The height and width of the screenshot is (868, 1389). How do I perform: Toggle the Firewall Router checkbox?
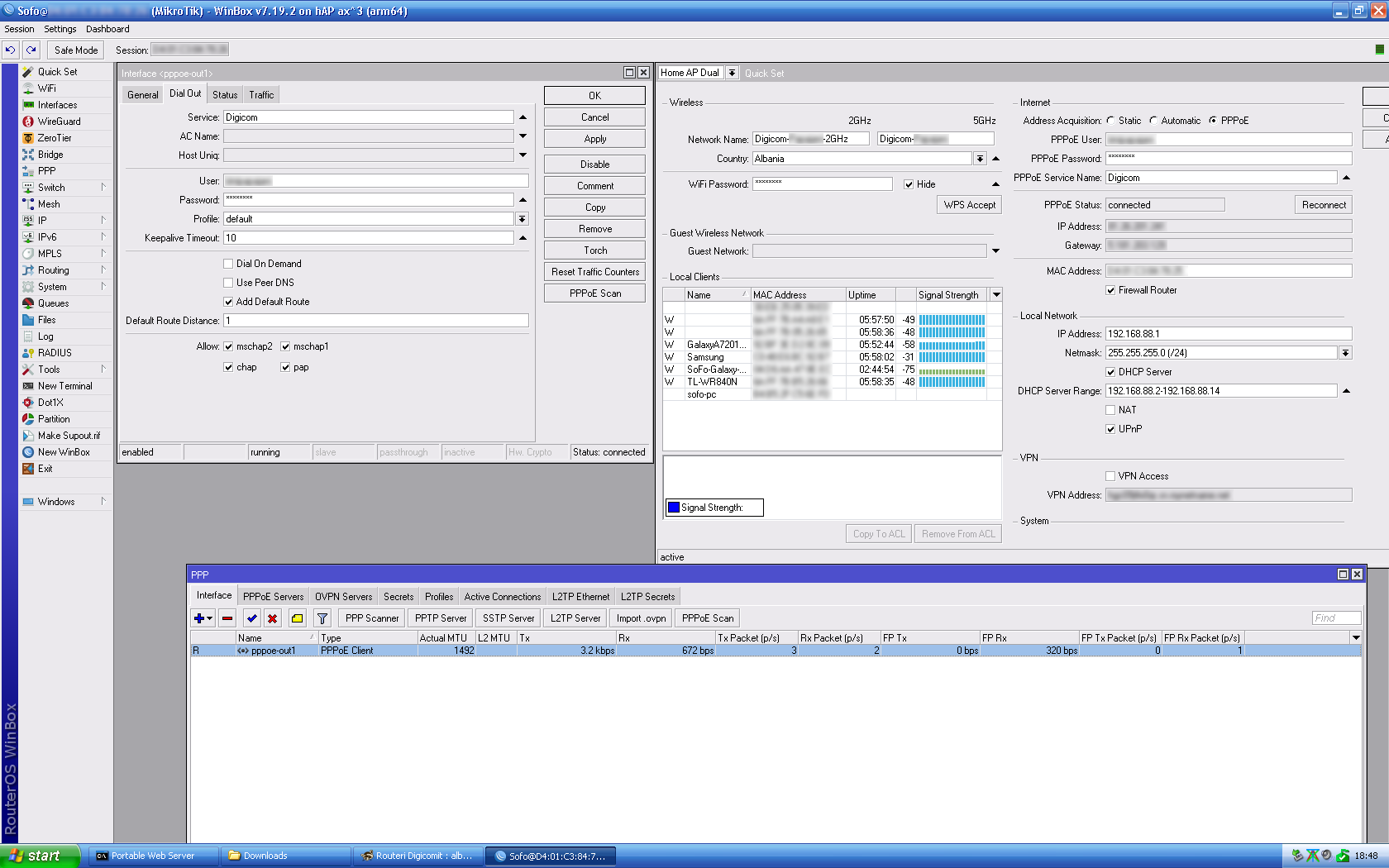pos(1110,290)
